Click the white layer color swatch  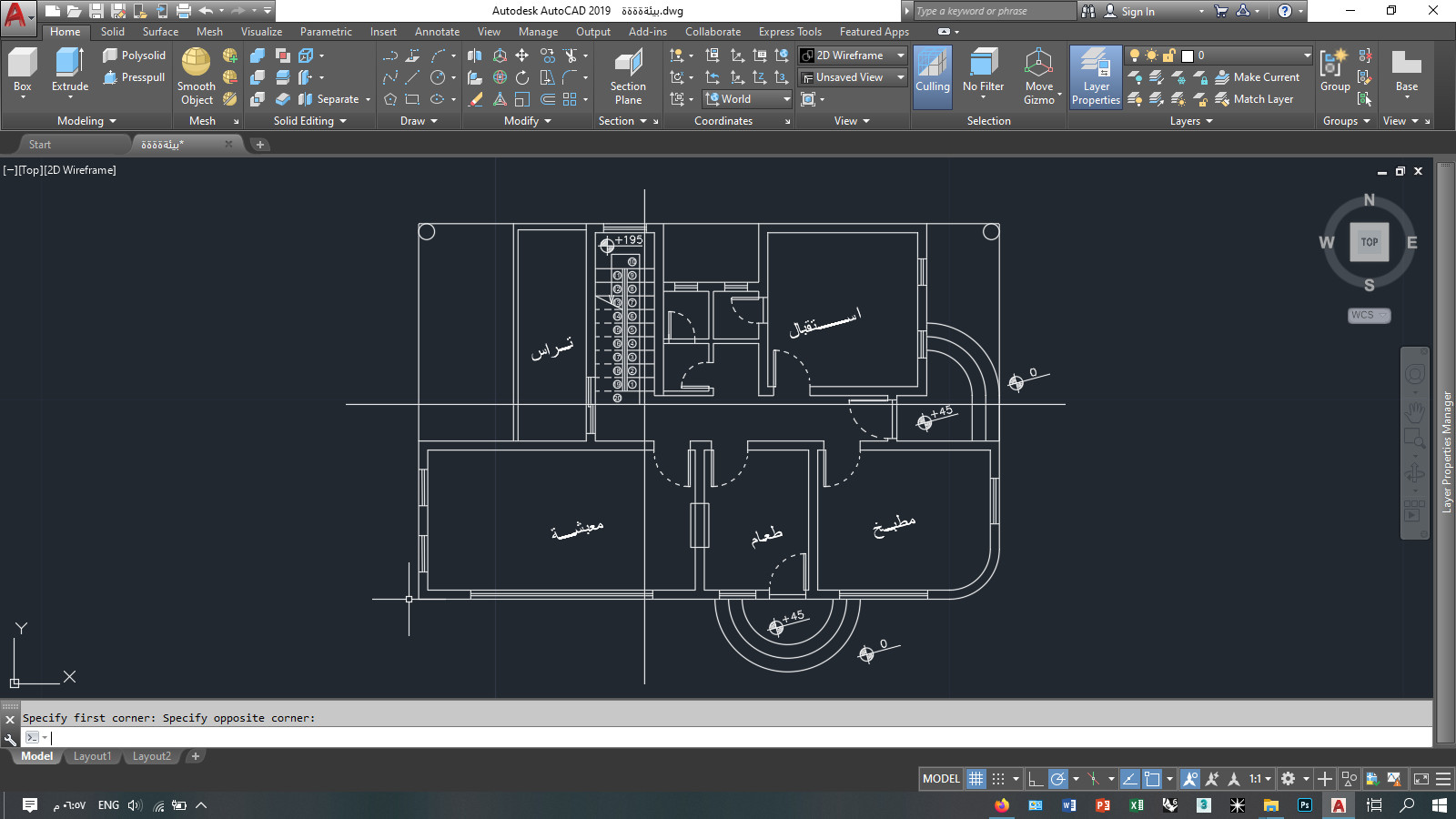coord(1187,56)
